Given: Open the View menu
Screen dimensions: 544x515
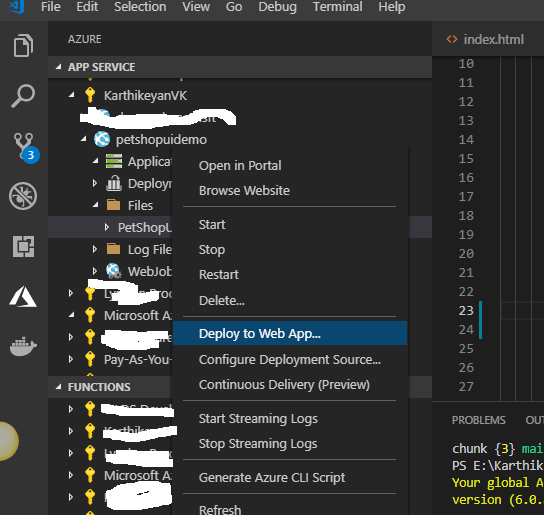Looking at the screenshot, I should tap(196, 7).
